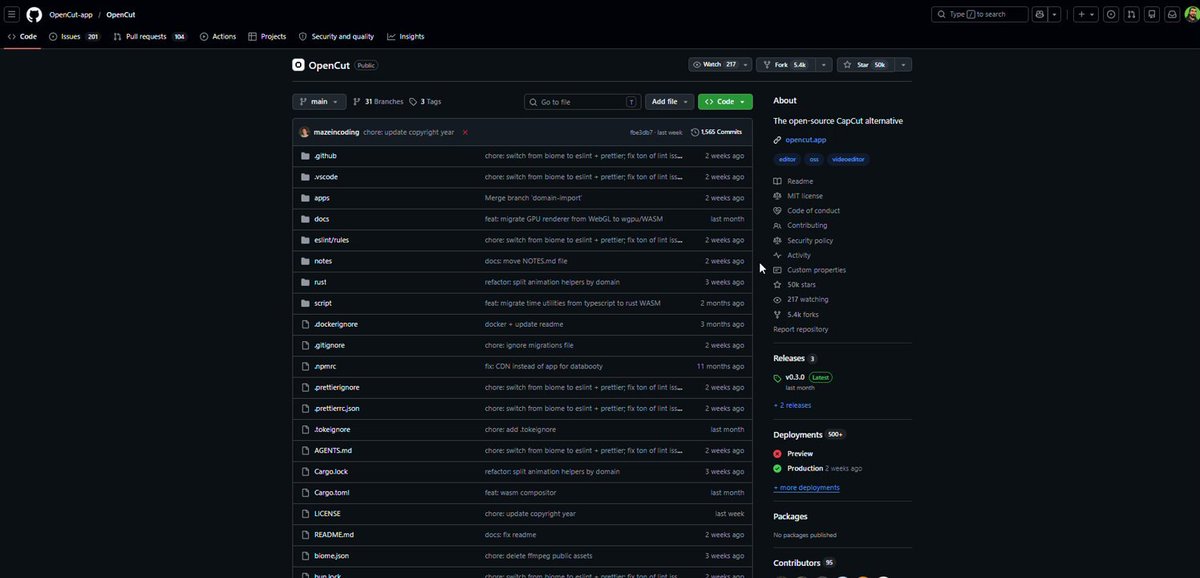Switch to the Issues tab

pos(74,36)
